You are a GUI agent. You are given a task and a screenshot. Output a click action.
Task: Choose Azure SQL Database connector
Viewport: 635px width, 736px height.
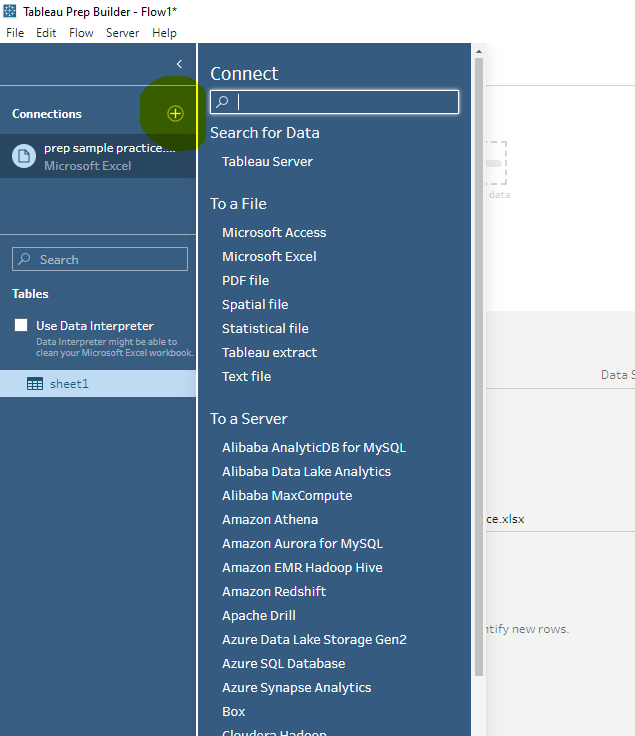(x=283, y=664)
